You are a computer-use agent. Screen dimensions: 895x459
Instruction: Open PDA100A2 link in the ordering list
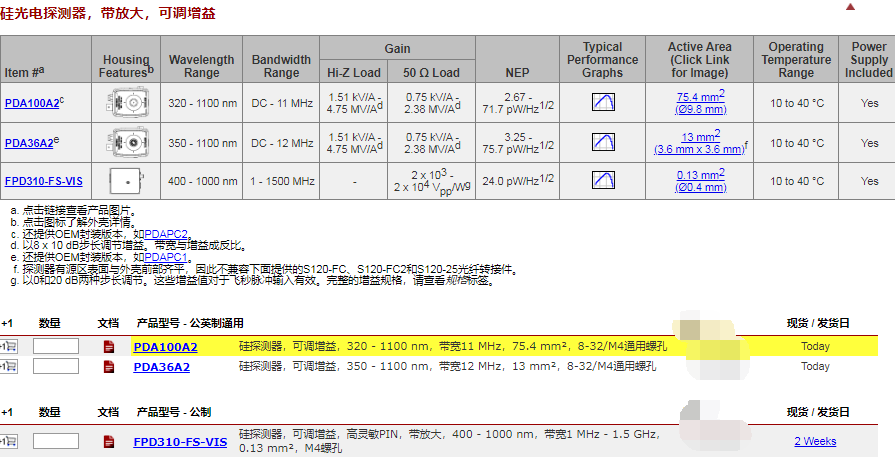[x=166, y=347]
